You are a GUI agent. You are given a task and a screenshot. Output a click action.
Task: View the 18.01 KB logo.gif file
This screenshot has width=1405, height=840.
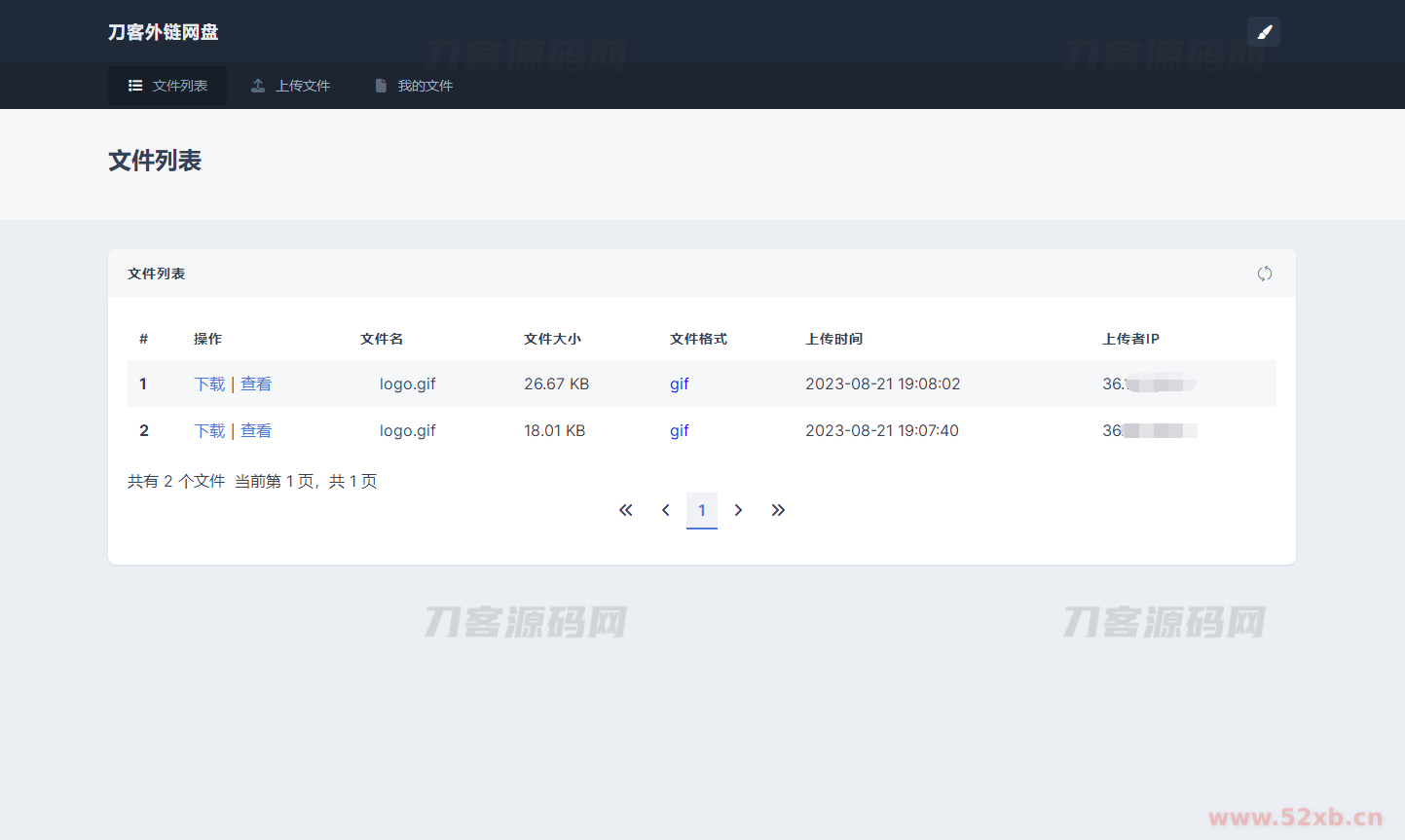click(x=256, y=430)
